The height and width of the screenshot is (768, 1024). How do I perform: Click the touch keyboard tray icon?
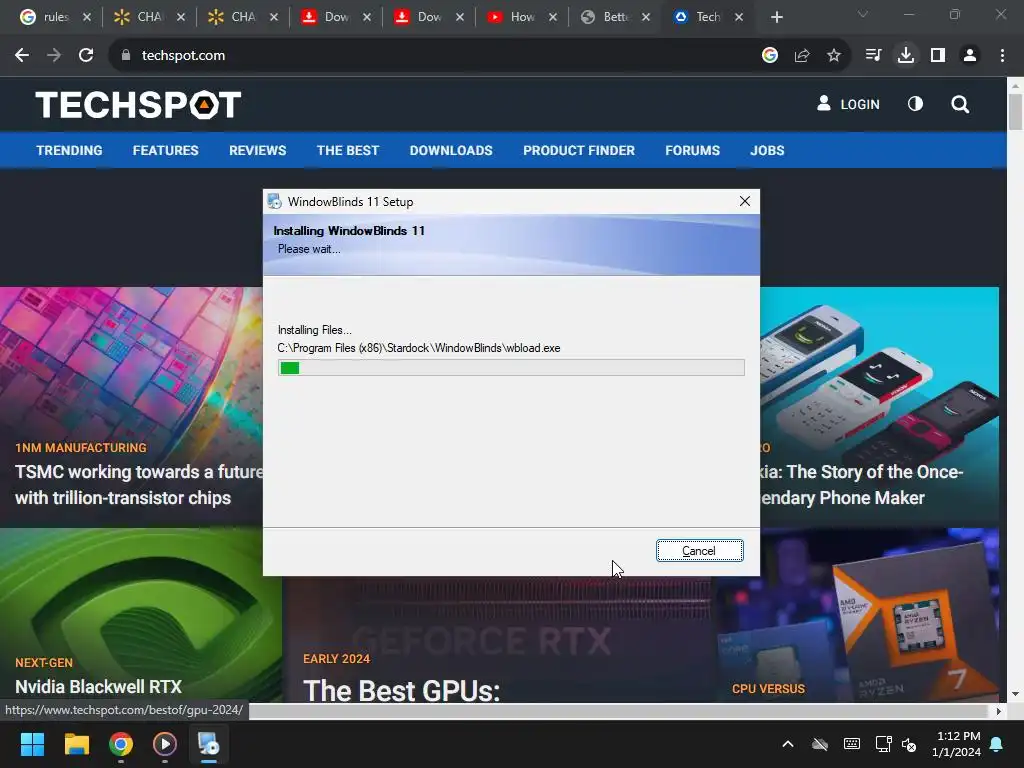tap(852, 744)
